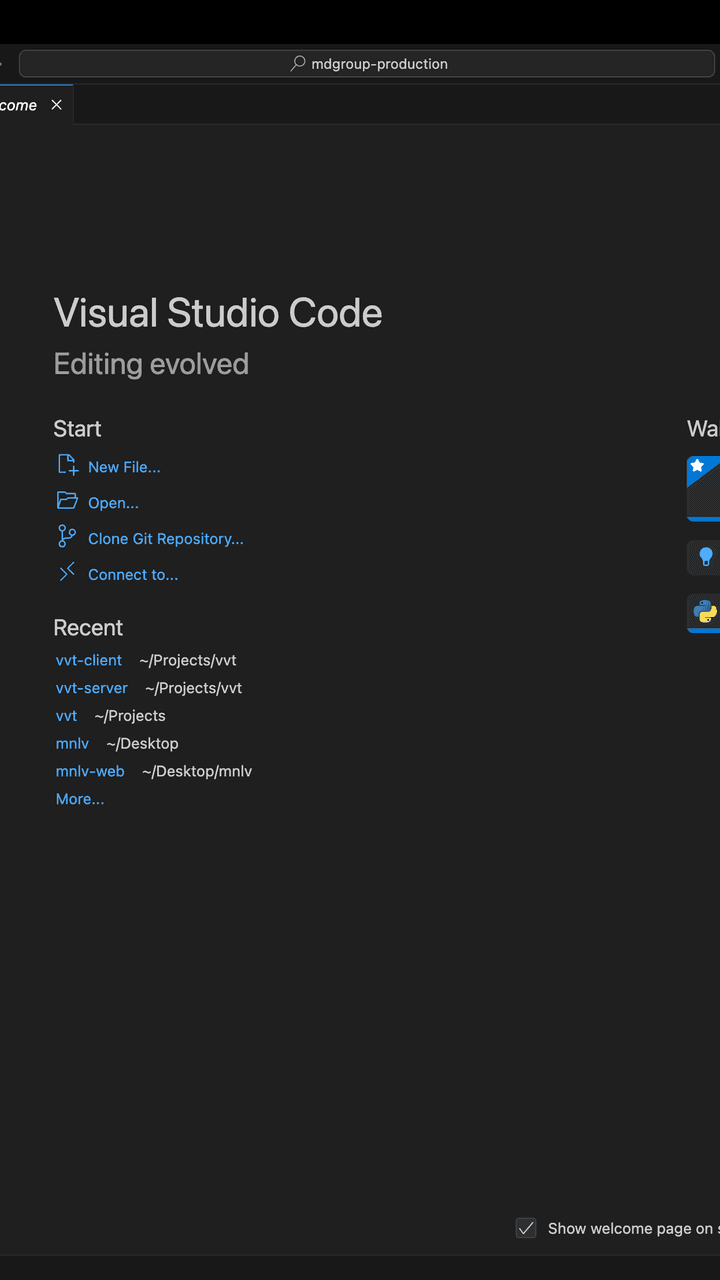Click the Open folder icon
720x1280 pixels.
(x=67, y=501)
